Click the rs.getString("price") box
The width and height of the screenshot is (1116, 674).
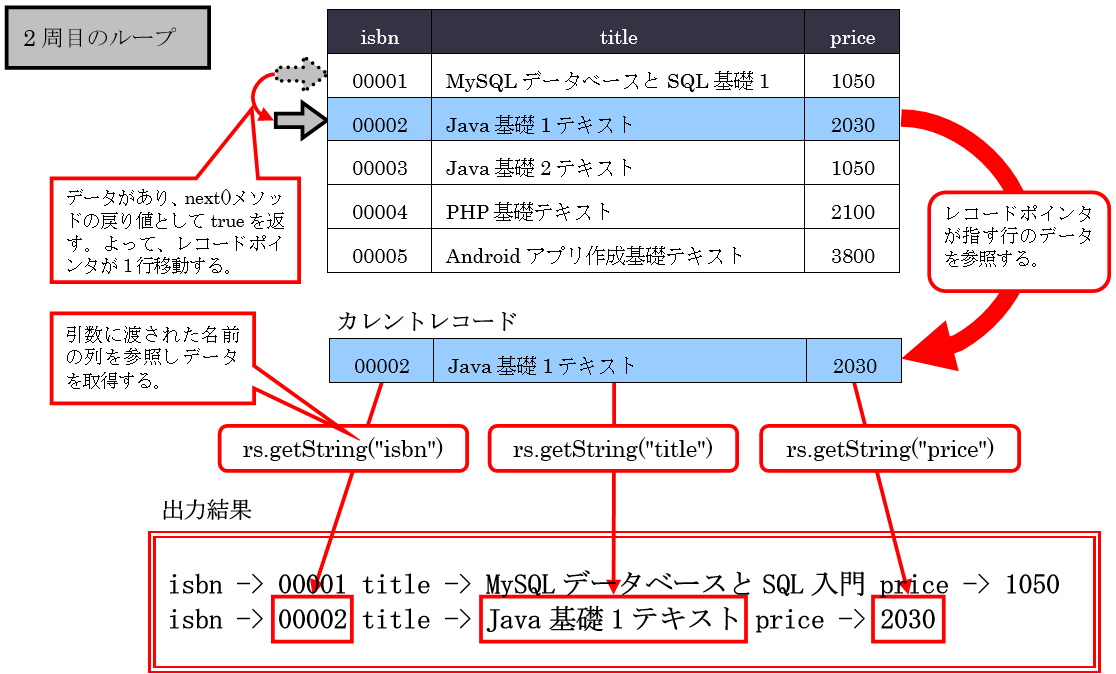889,449
